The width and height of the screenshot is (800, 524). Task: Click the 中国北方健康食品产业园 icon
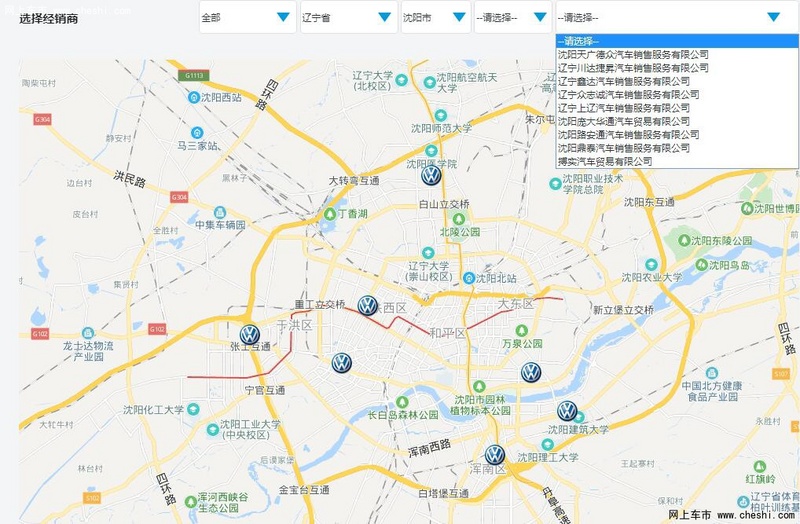coord(712,373)
